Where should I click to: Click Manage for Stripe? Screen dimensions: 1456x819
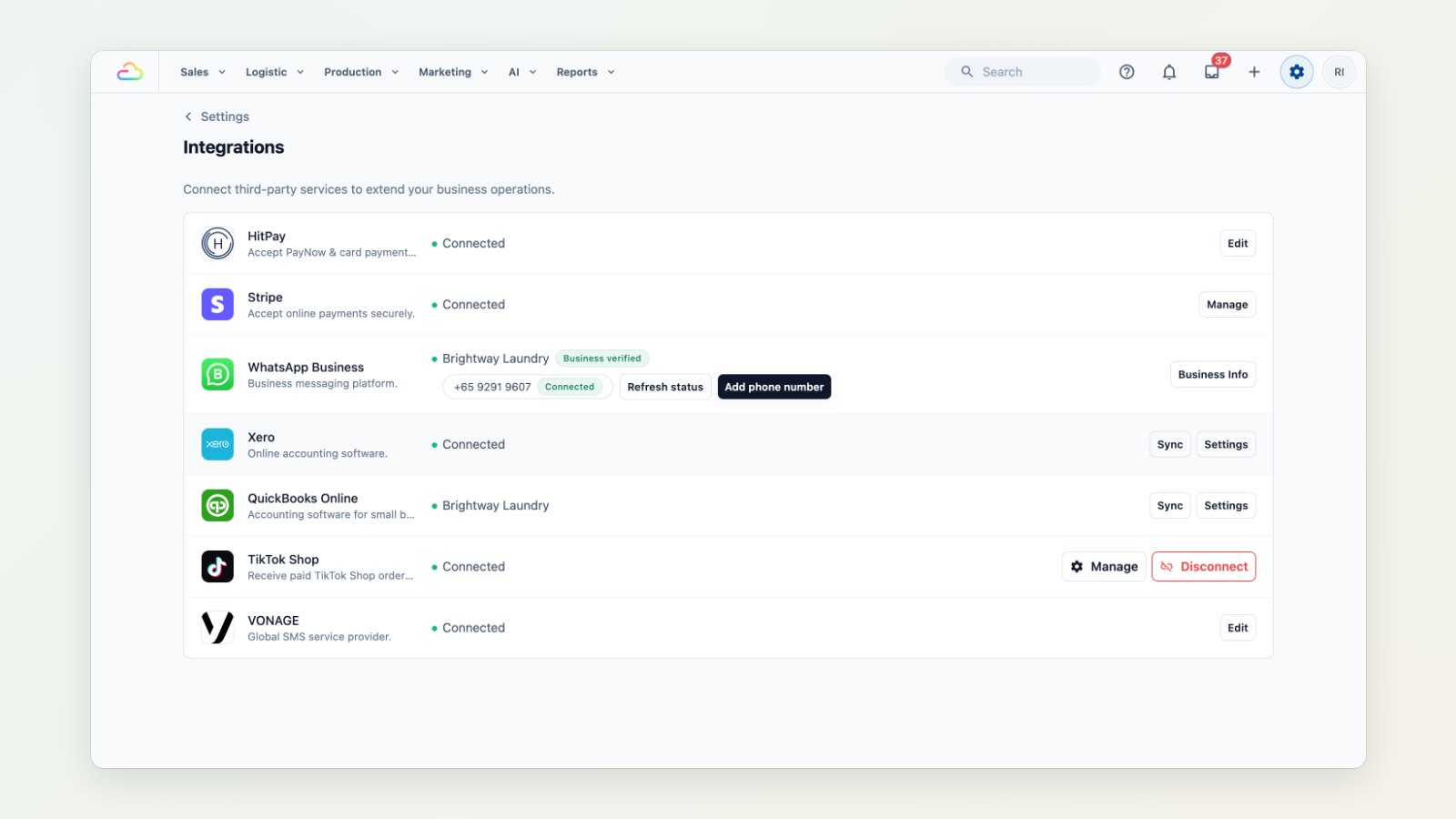[x=1227, y=304]
